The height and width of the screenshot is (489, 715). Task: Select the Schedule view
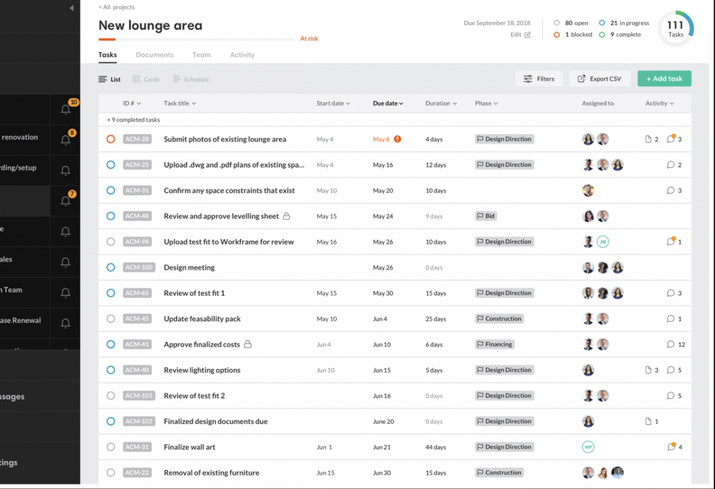click(x=191, y=79)
